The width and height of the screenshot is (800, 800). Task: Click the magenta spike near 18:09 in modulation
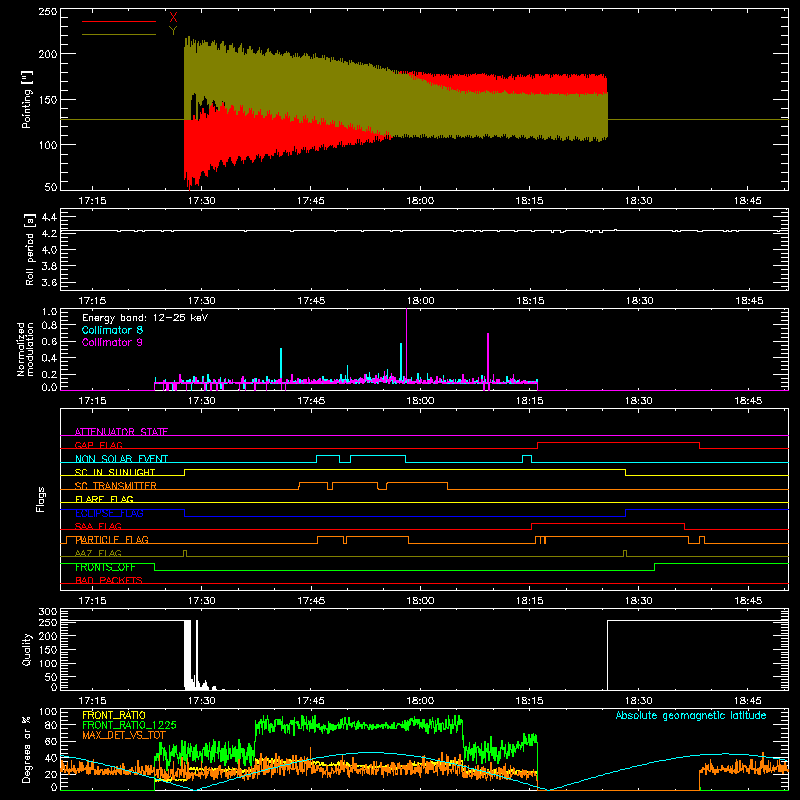[x=488, y=357]
